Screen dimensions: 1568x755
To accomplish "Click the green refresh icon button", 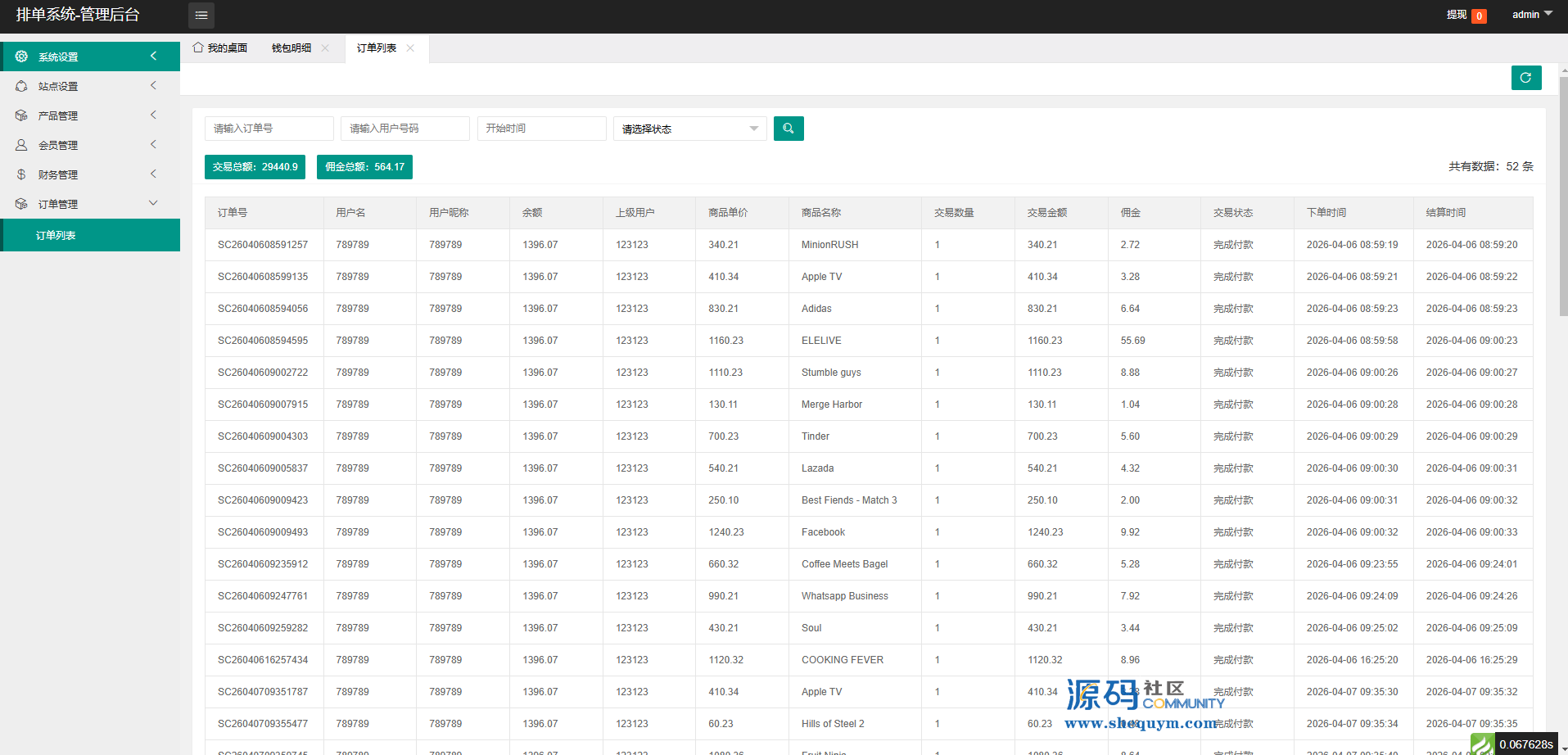I will point(1525,78).
